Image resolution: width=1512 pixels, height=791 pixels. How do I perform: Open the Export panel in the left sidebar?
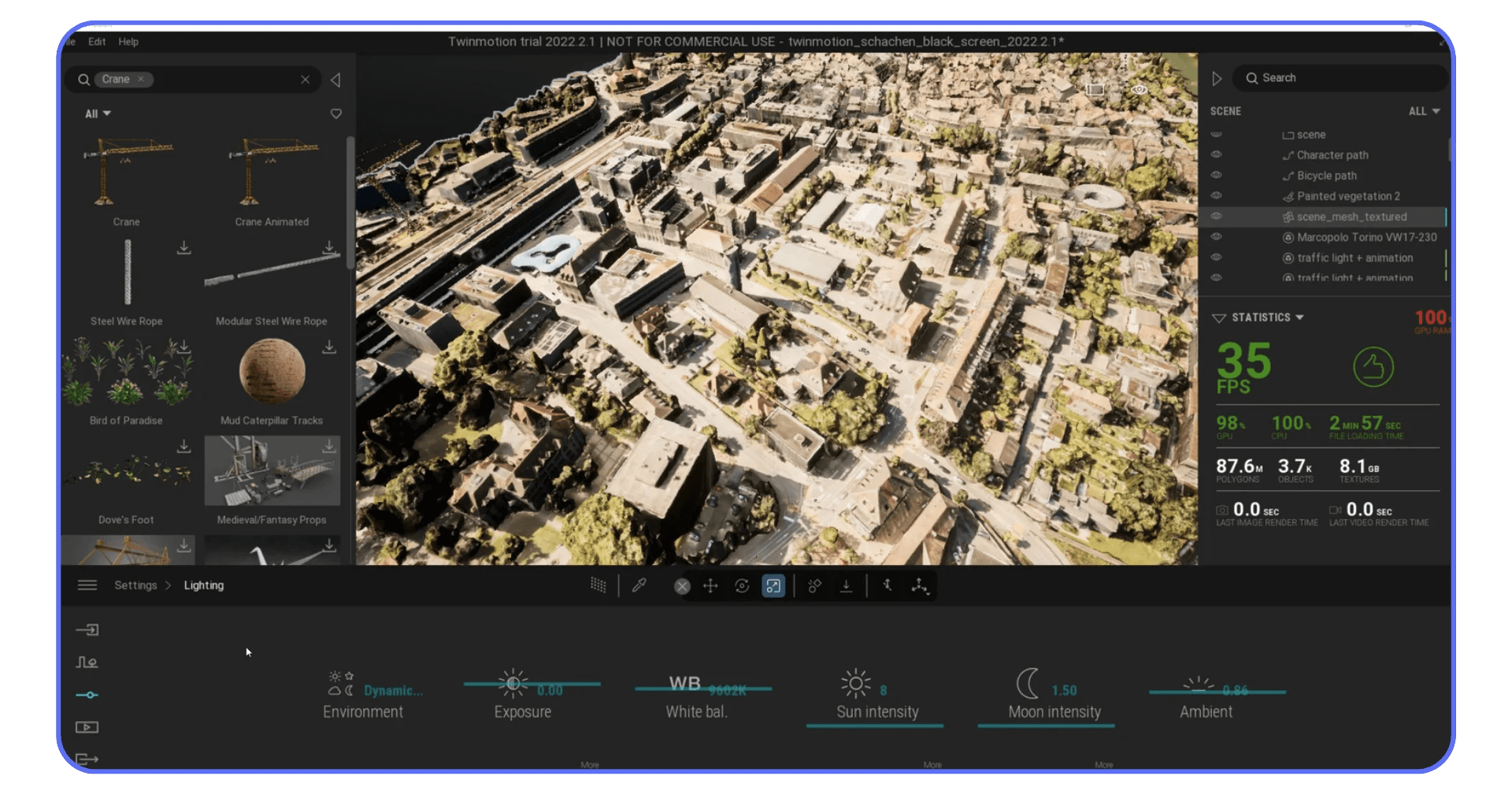click(87, 759)
